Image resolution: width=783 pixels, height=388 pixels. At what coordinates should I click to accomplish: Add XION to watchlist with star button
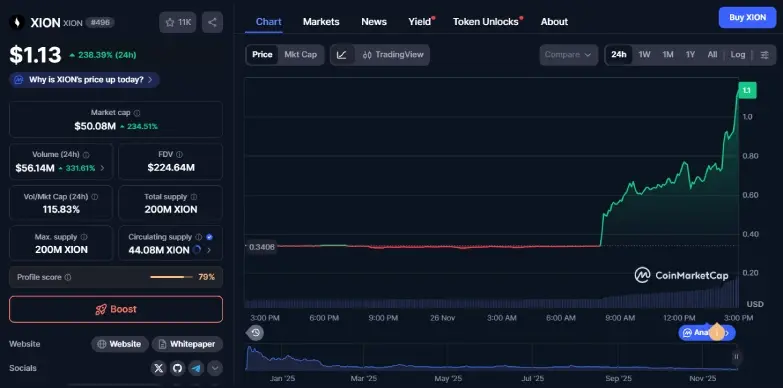[178, 22]
